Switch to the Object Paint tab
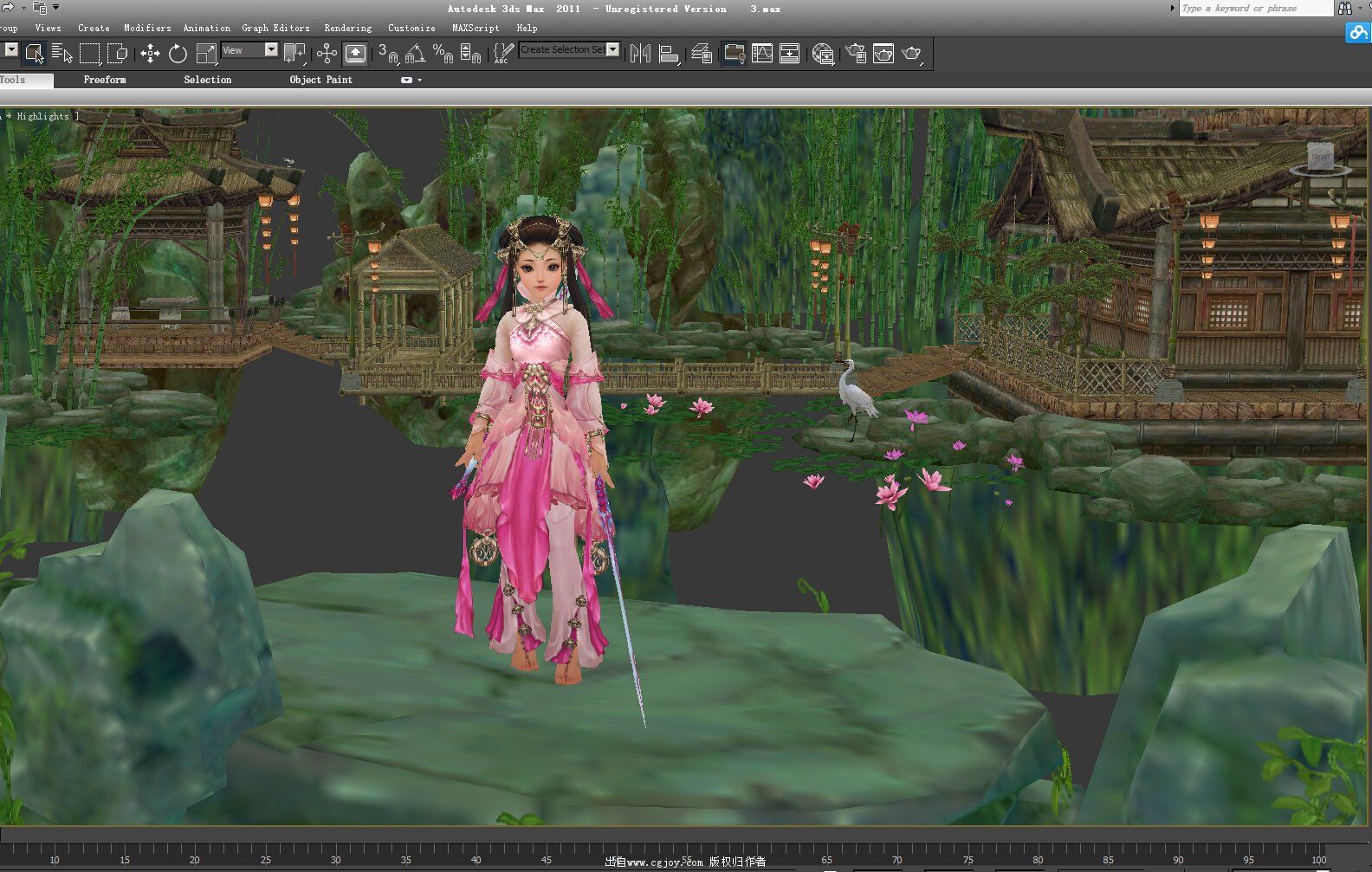Viewport: 1372px width, 872px height. click(x=321, y=80)
